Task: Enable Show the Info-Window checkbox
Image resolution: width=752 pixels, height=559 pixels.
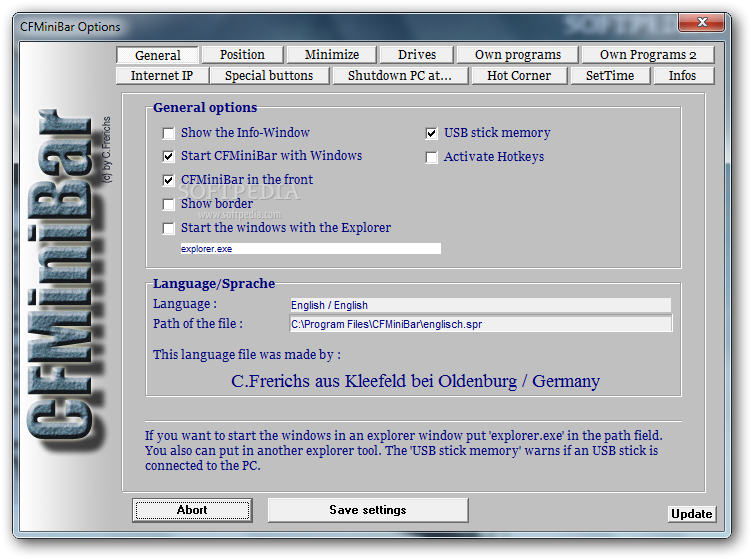Action: pos(168,133)
